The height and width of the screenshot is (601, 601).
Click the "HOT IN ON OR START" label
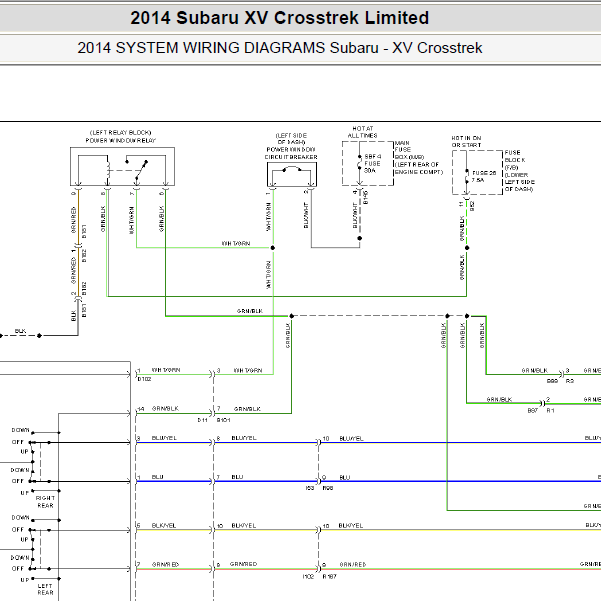pyautogui.click(x=466, y=141)
